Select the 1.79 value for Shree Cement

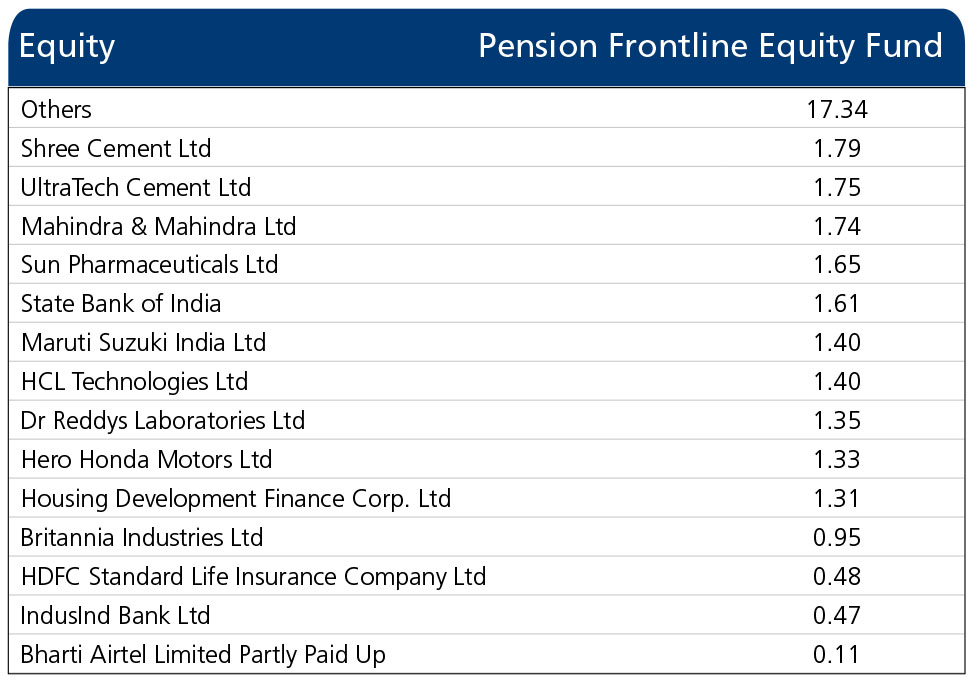[x=837, y=149]
